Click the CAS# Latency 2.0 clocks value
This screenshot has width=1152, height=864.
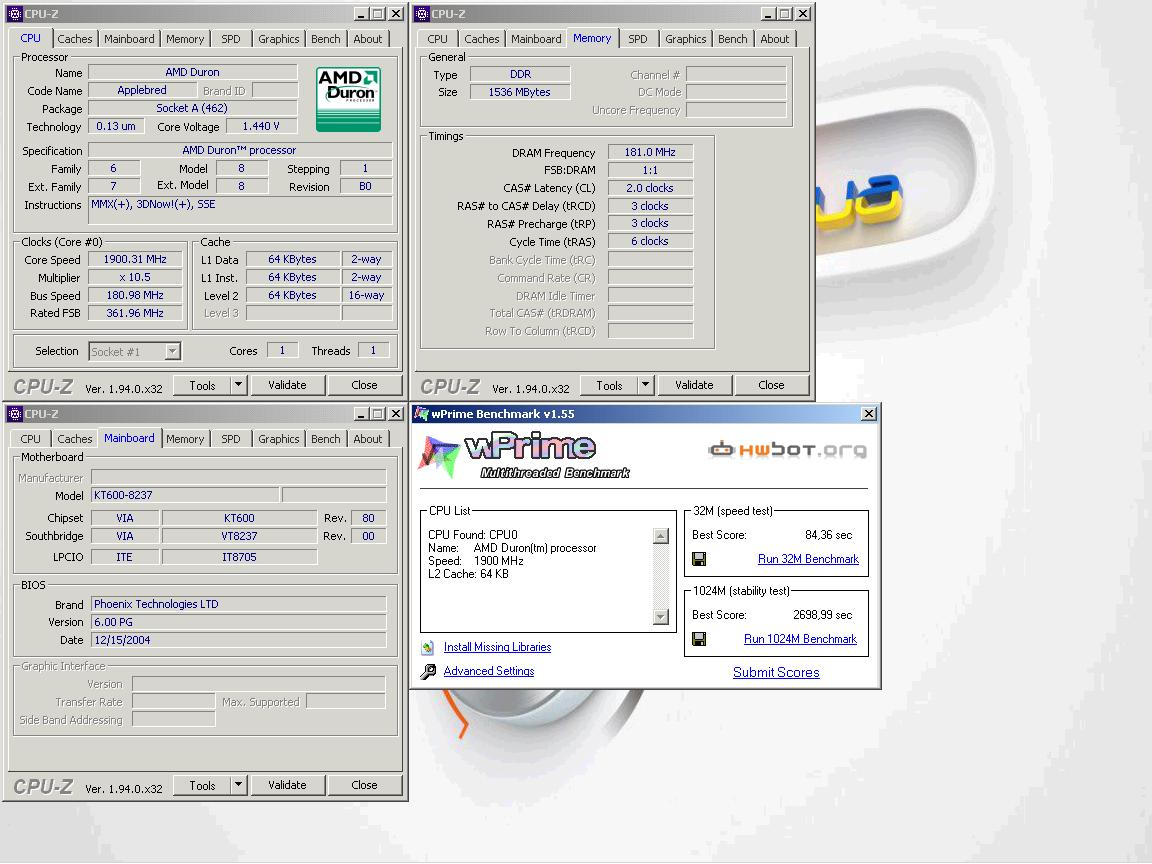[x=650, y=188]
